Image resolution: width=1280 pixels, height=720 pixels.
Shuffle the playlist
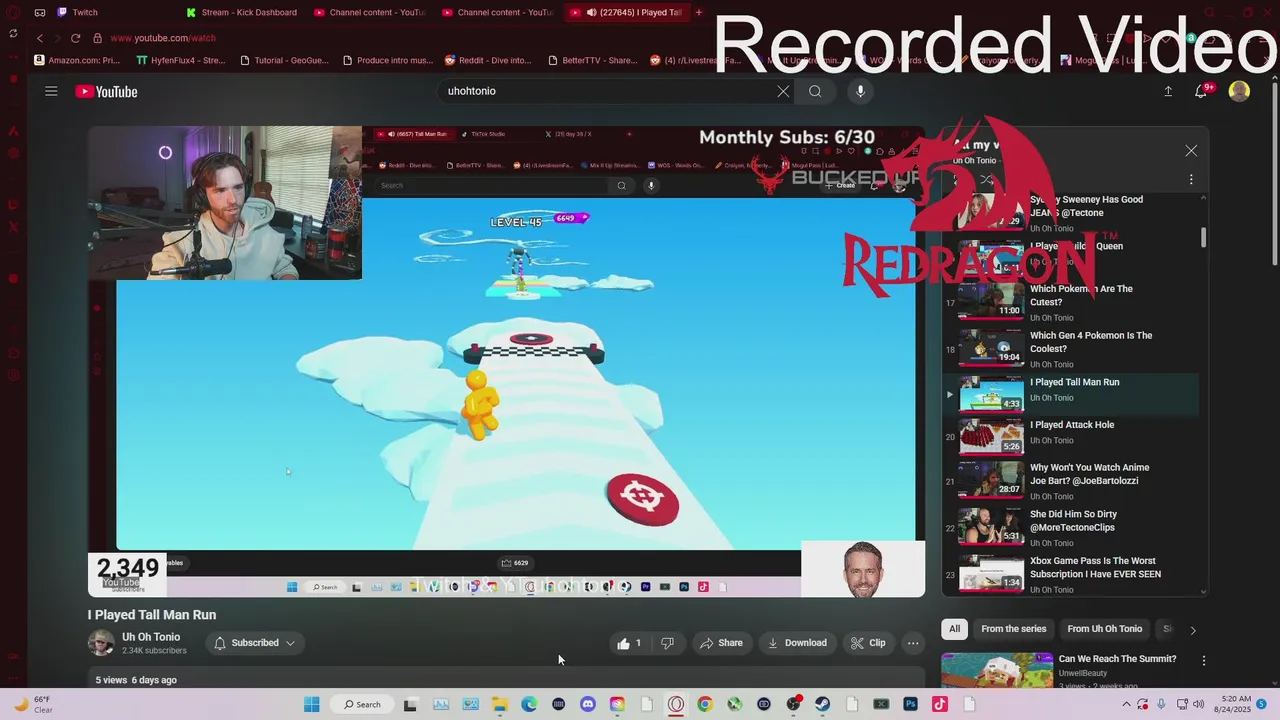pyautogui.click(x=987, y=180)
